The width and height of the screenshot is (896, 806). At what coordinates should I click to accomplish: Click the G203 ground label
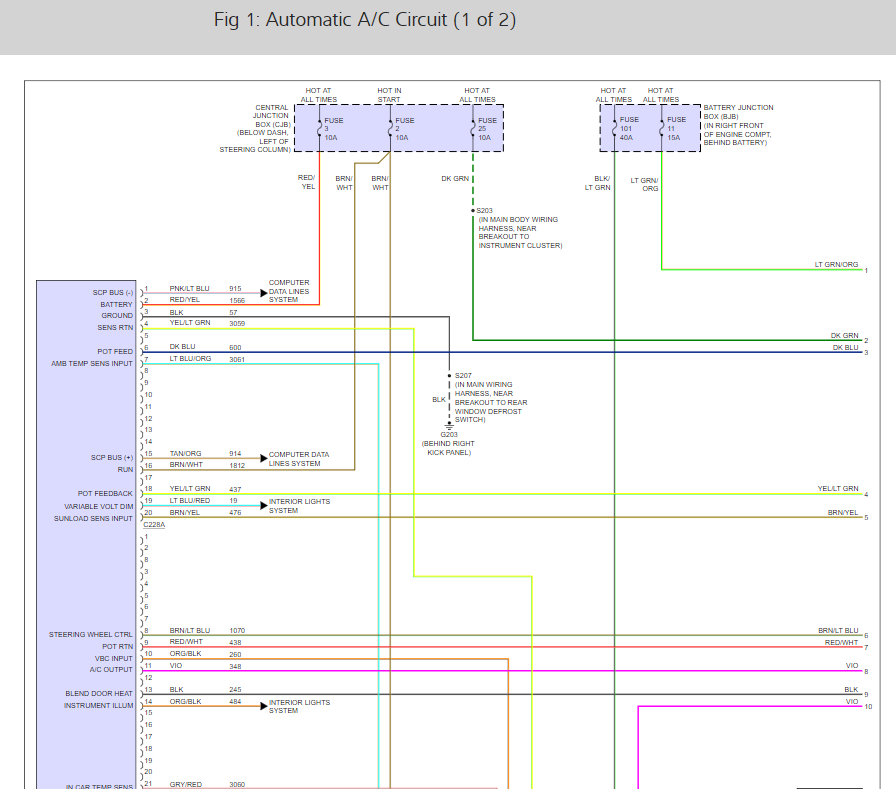pyautogui.click(x=449, y=434)
